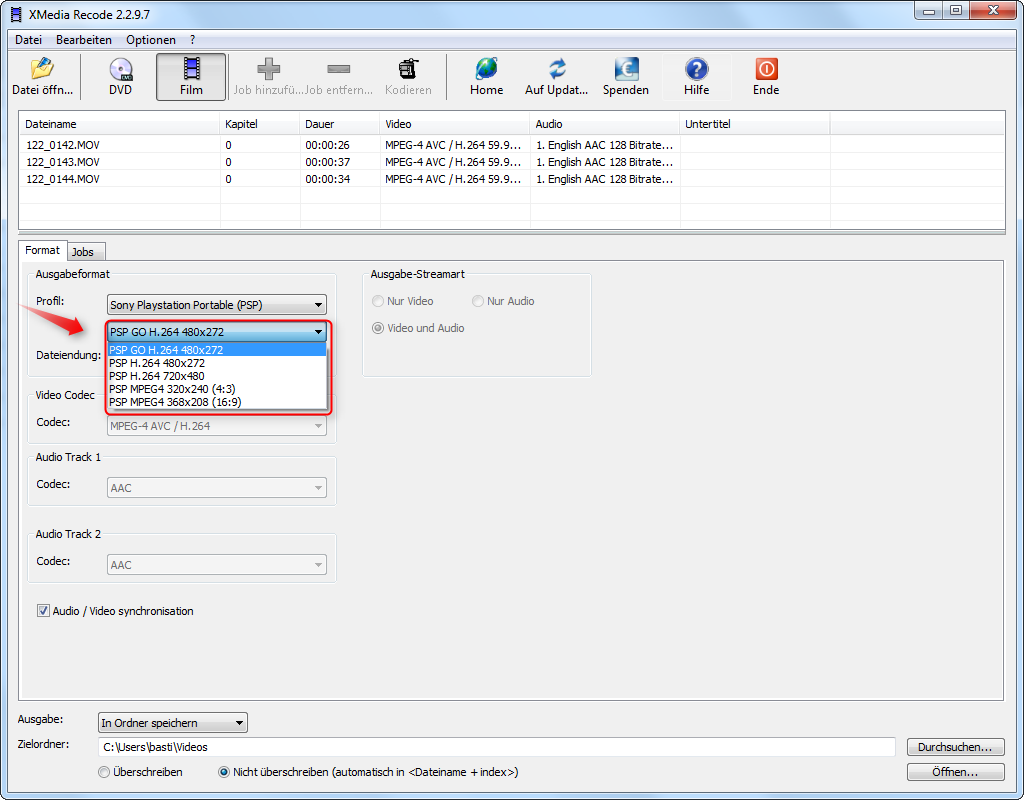Check for updates via Auf Update icon
Image resolution: width=1024 pixels, height=800 pixels.
(x=557, y=70)
